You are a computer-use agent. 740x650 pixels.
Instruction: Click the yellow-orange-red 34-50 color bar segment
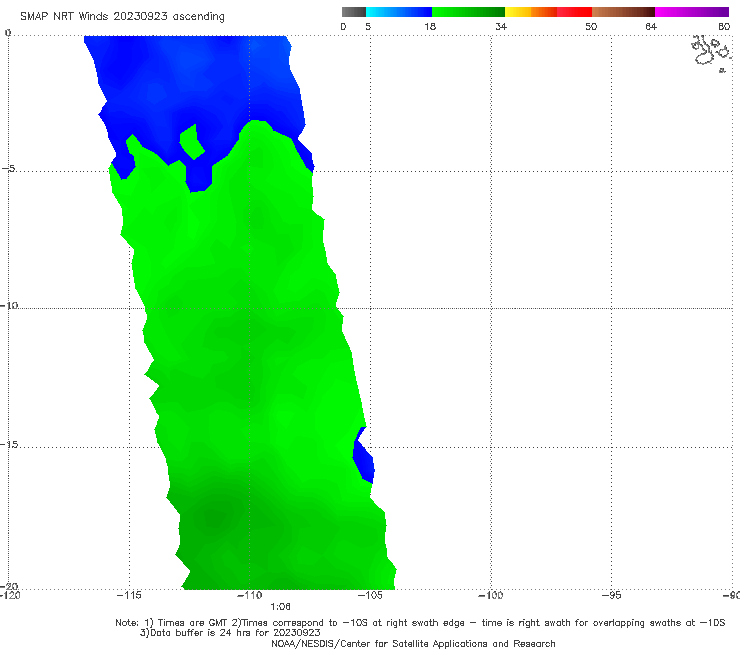[x=548, y=12]
